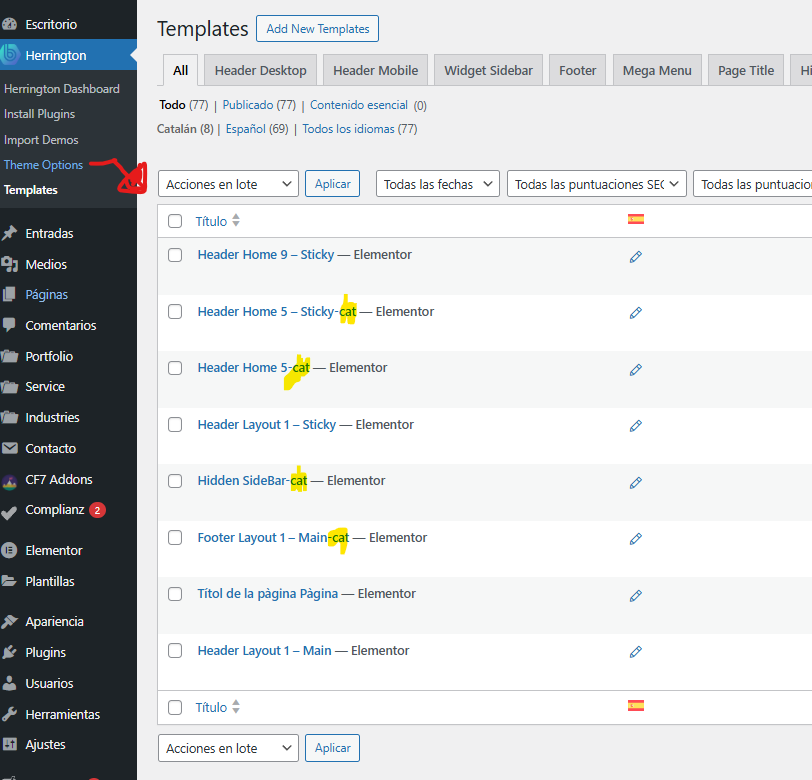Sort by Título using the header arrows
812x780 pixels.
(236, 221)
